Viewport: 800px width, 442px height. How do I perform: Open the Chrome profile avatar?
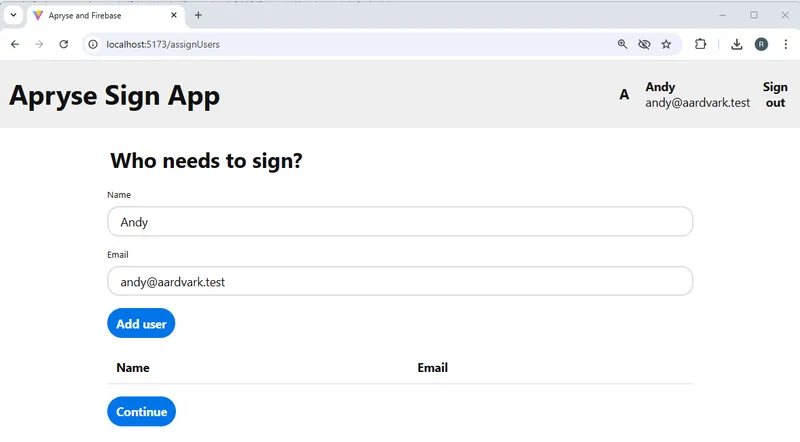(761, 44)
